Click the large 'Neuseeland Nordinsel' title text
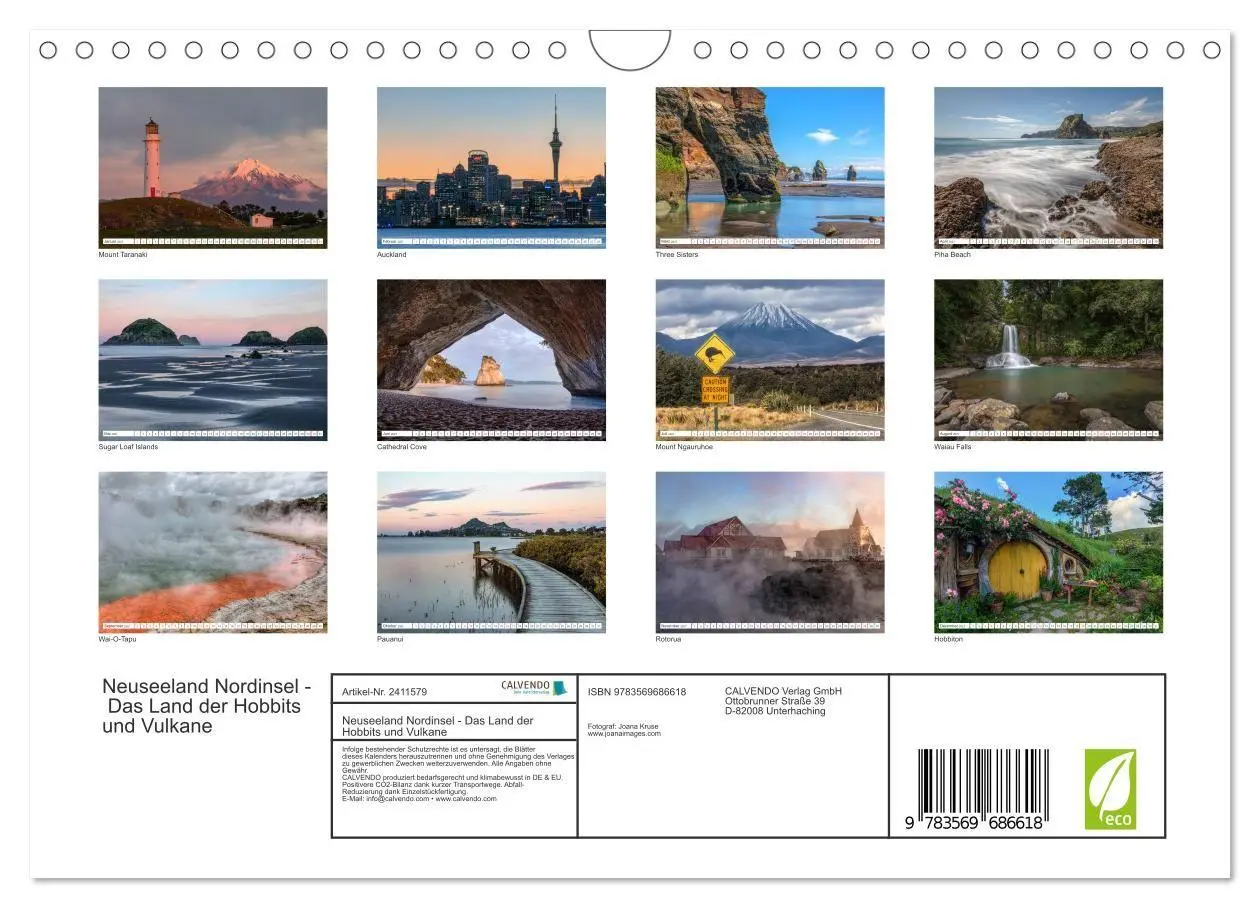 (206, 706)
